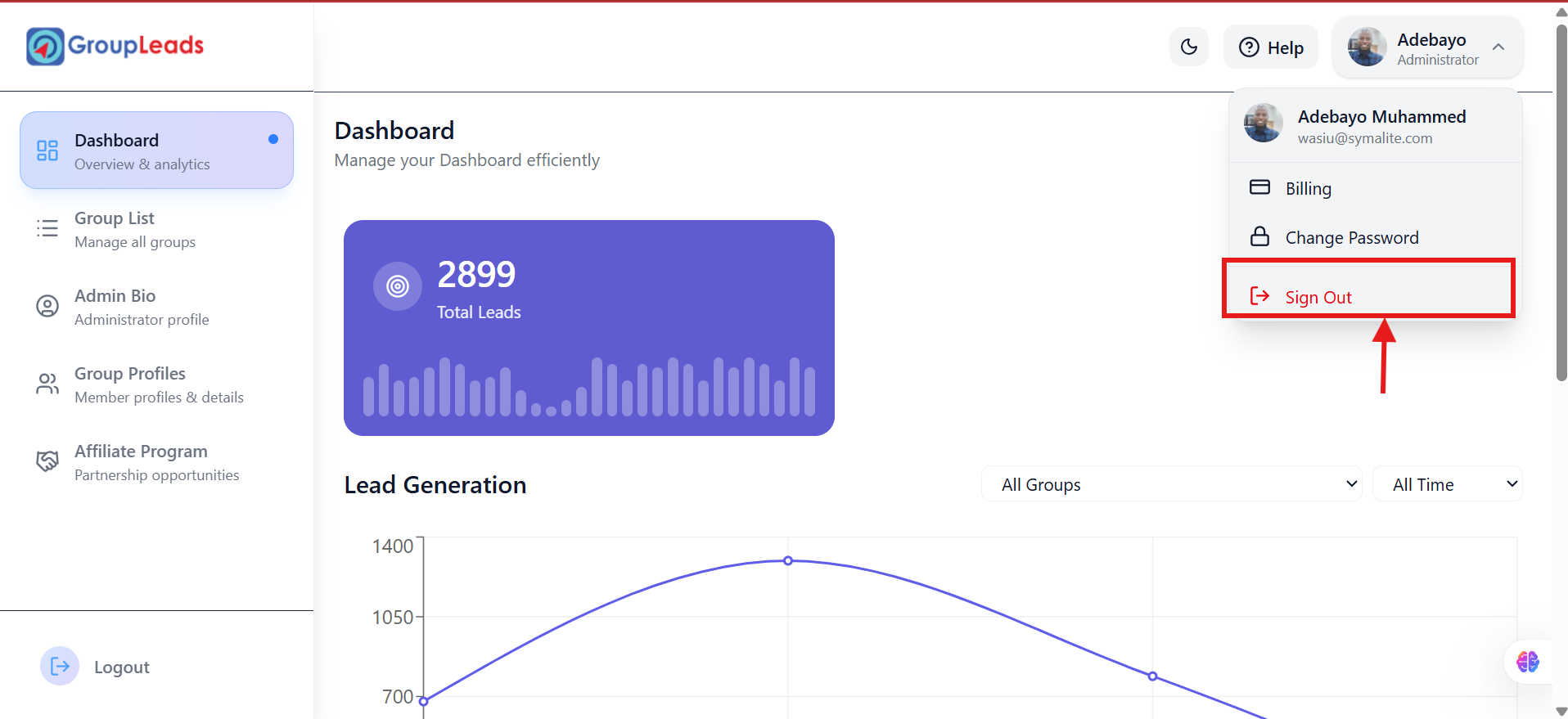Navigate to Group Profiles
Viewport: 1568px width, 719px height.
pos(156,384)
